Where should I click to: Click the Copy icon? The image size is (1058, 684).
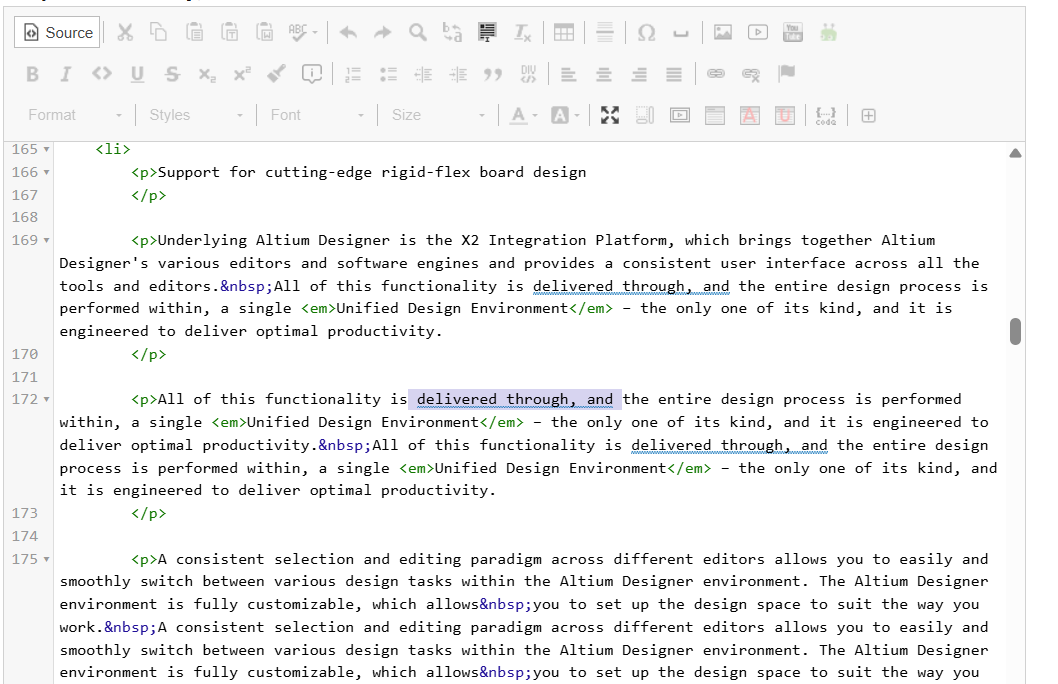159,32
